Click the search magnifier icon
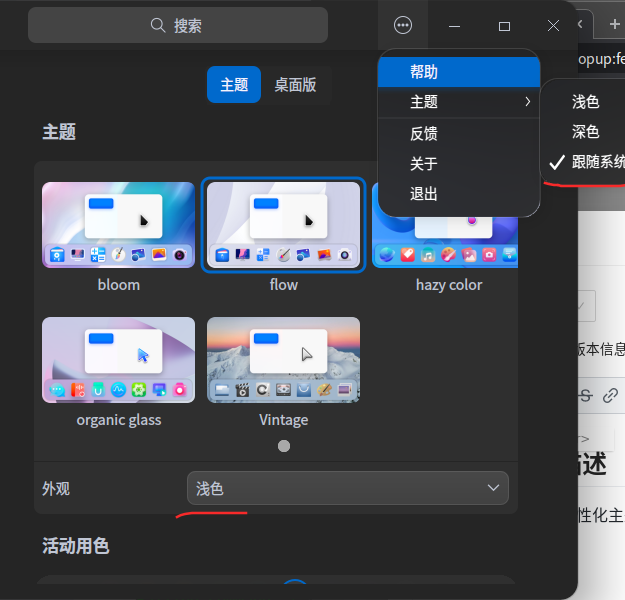This screenshot has height=600, width=625. pos(158,25)
